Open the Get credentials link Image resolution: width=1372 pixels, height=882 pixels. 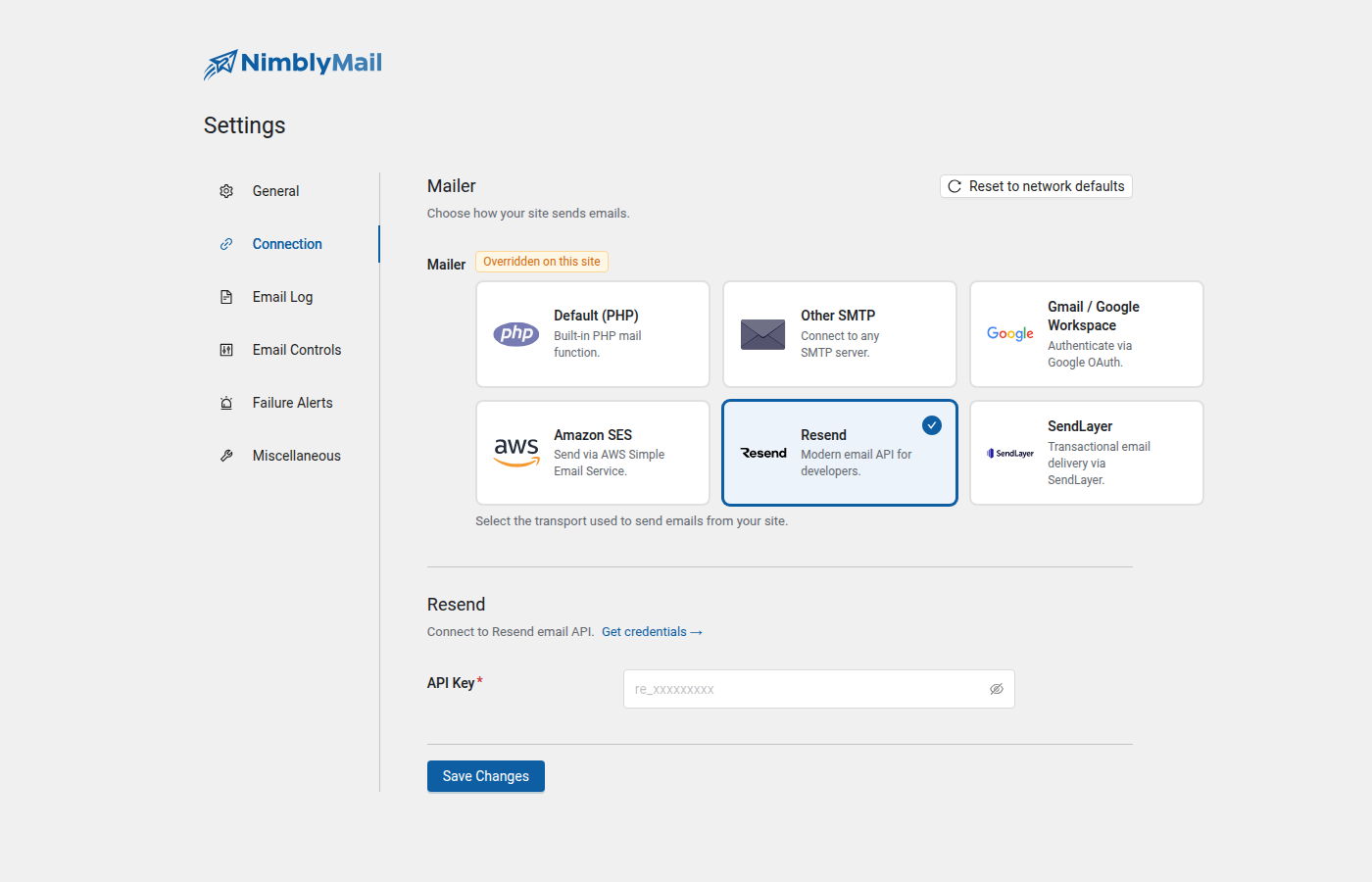(652, 632)
